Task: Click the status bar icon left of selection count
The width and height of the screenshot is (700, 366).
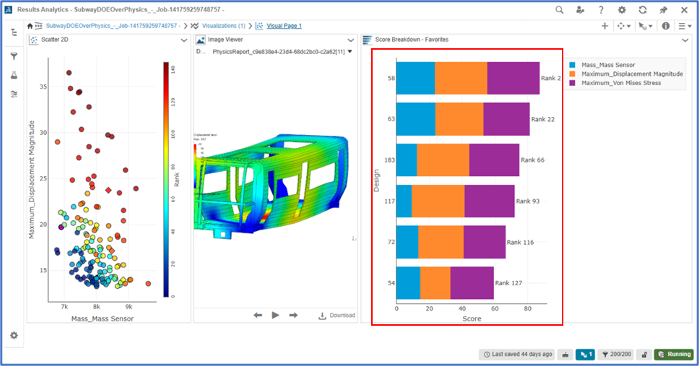Action: click(x=565, y=354)
